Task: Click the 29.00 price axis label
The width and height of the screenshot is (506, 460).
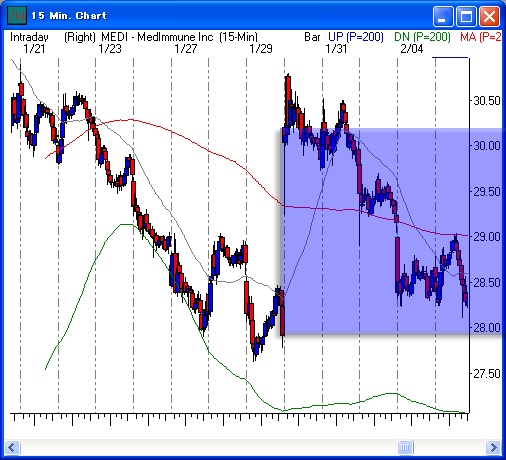Action: [x=487, y=237]
